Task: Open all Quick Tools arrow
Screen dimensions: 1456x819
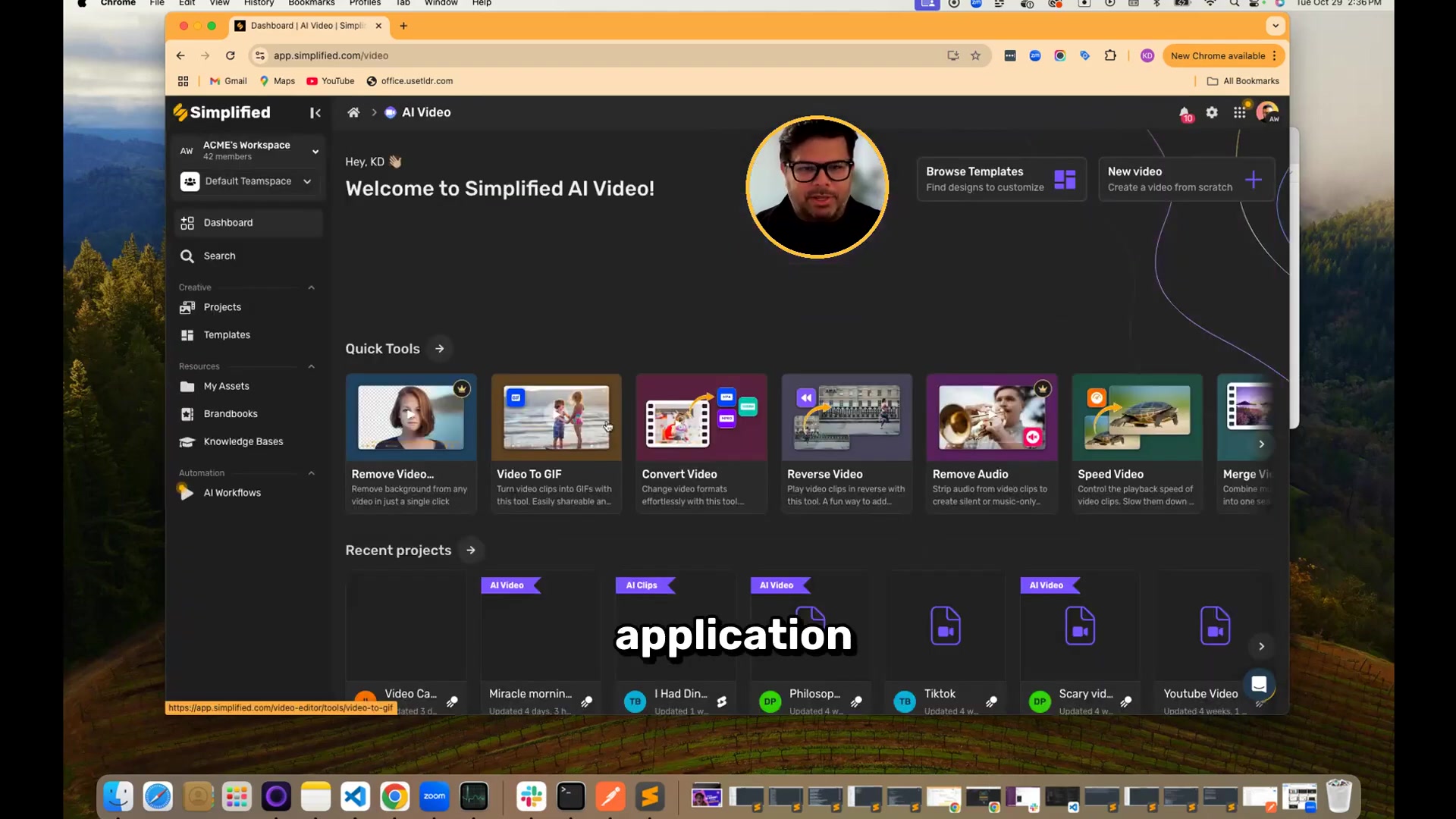Action: [440, 348]
